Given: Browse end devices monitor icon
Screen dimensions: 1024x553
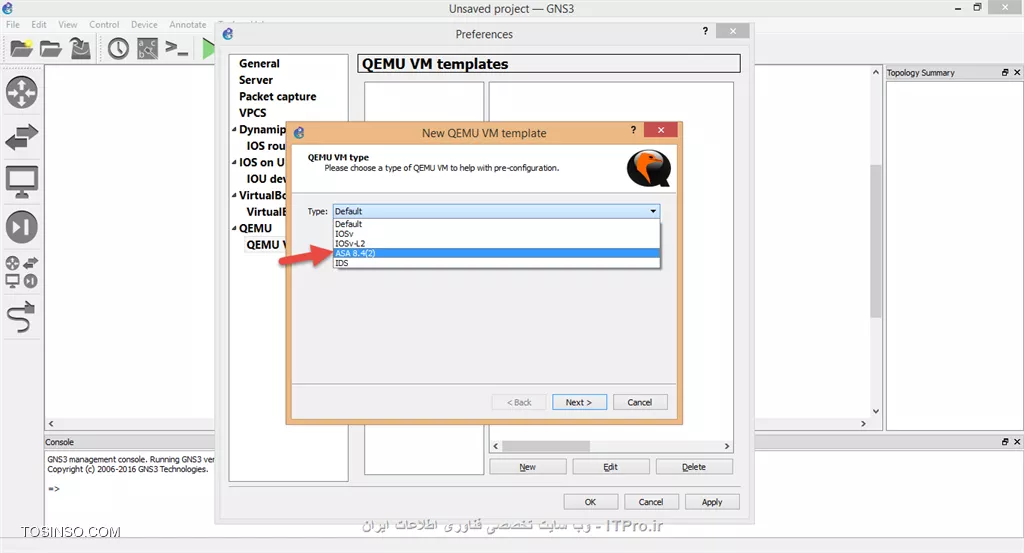Looking at the screenshot, I should point(22,182).
